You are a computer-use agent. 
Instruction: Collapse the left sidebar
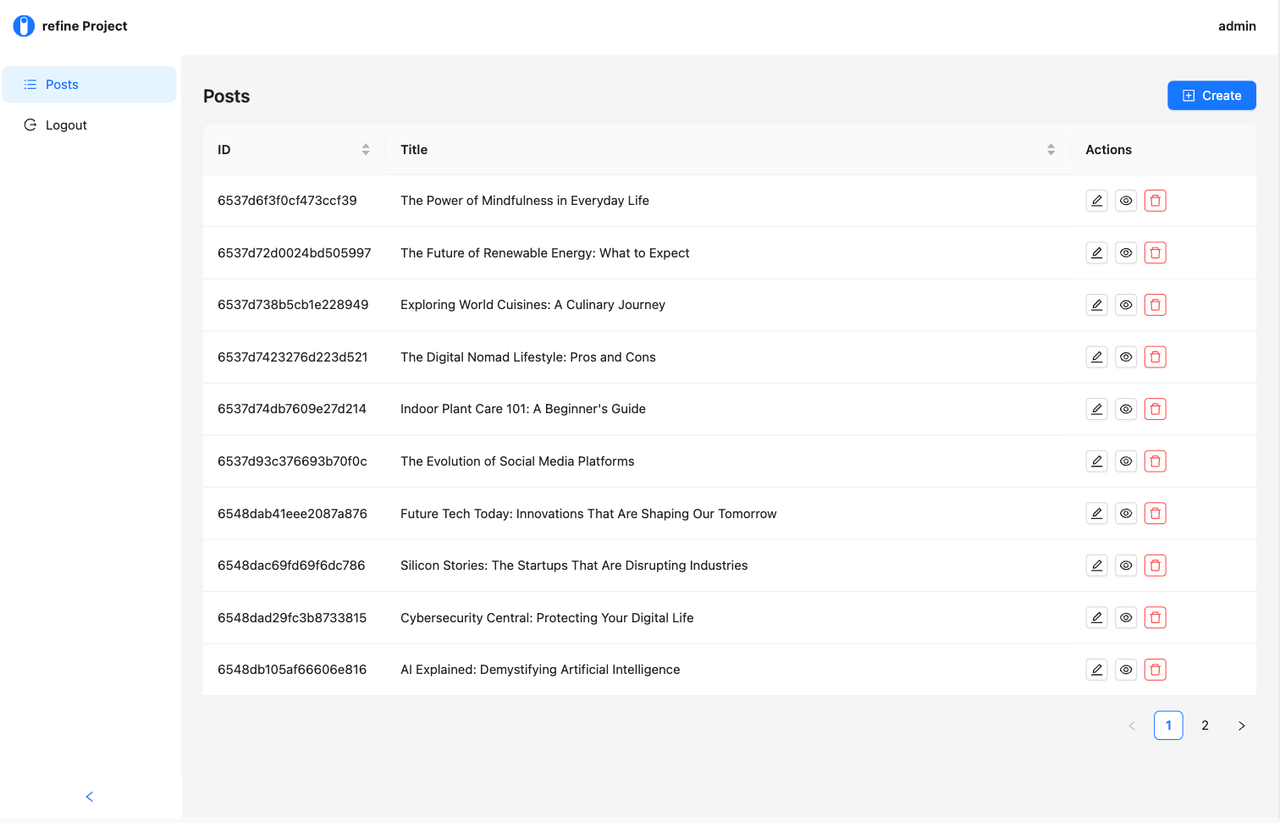89,796
